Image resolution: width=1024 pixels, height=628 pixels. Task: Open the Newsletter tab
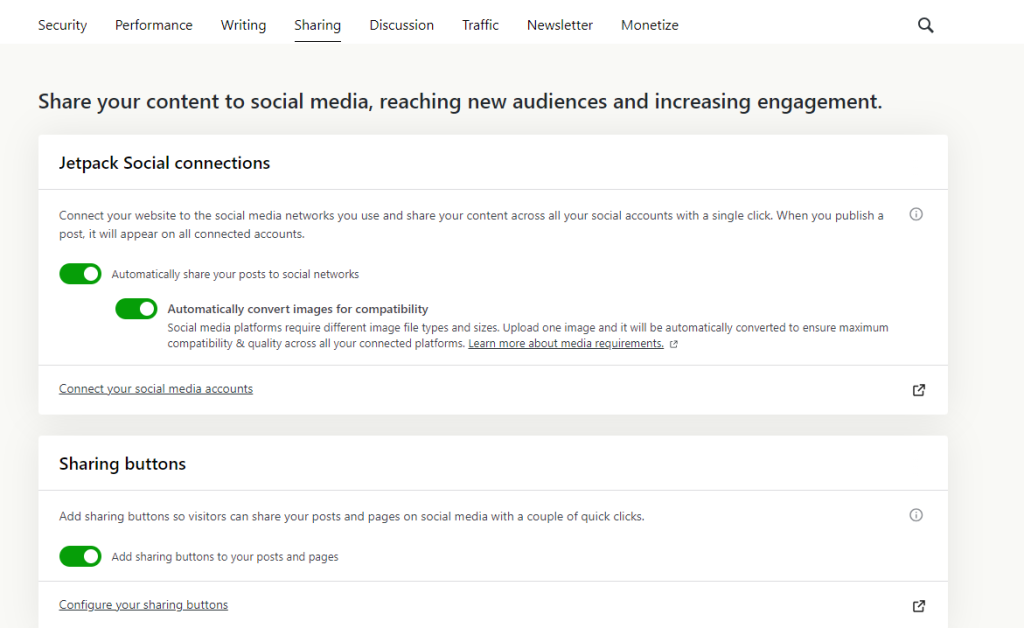tap(560, 25)
